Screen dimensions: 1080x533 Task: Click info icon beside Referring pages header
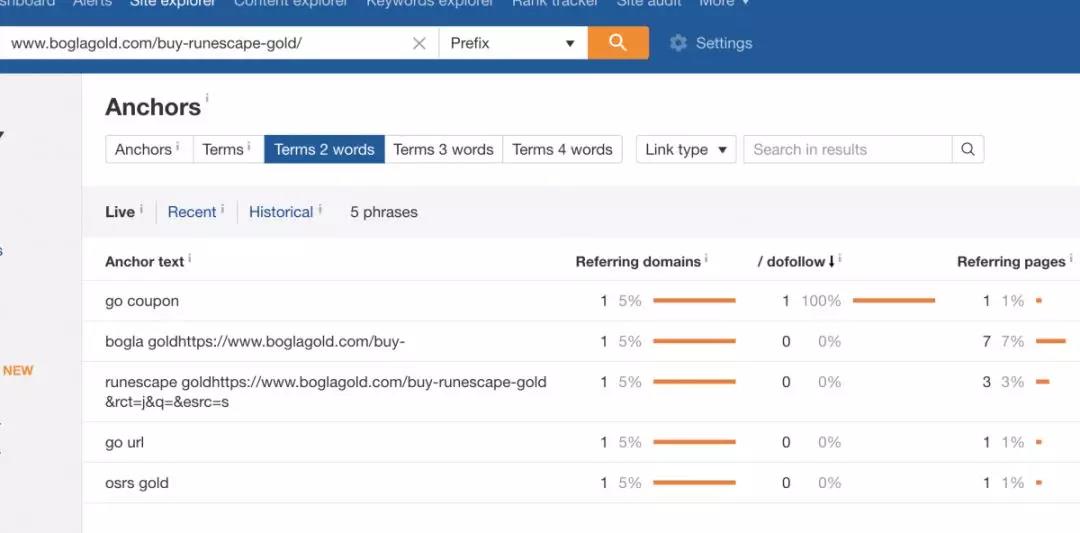[x=1070, y=259]
